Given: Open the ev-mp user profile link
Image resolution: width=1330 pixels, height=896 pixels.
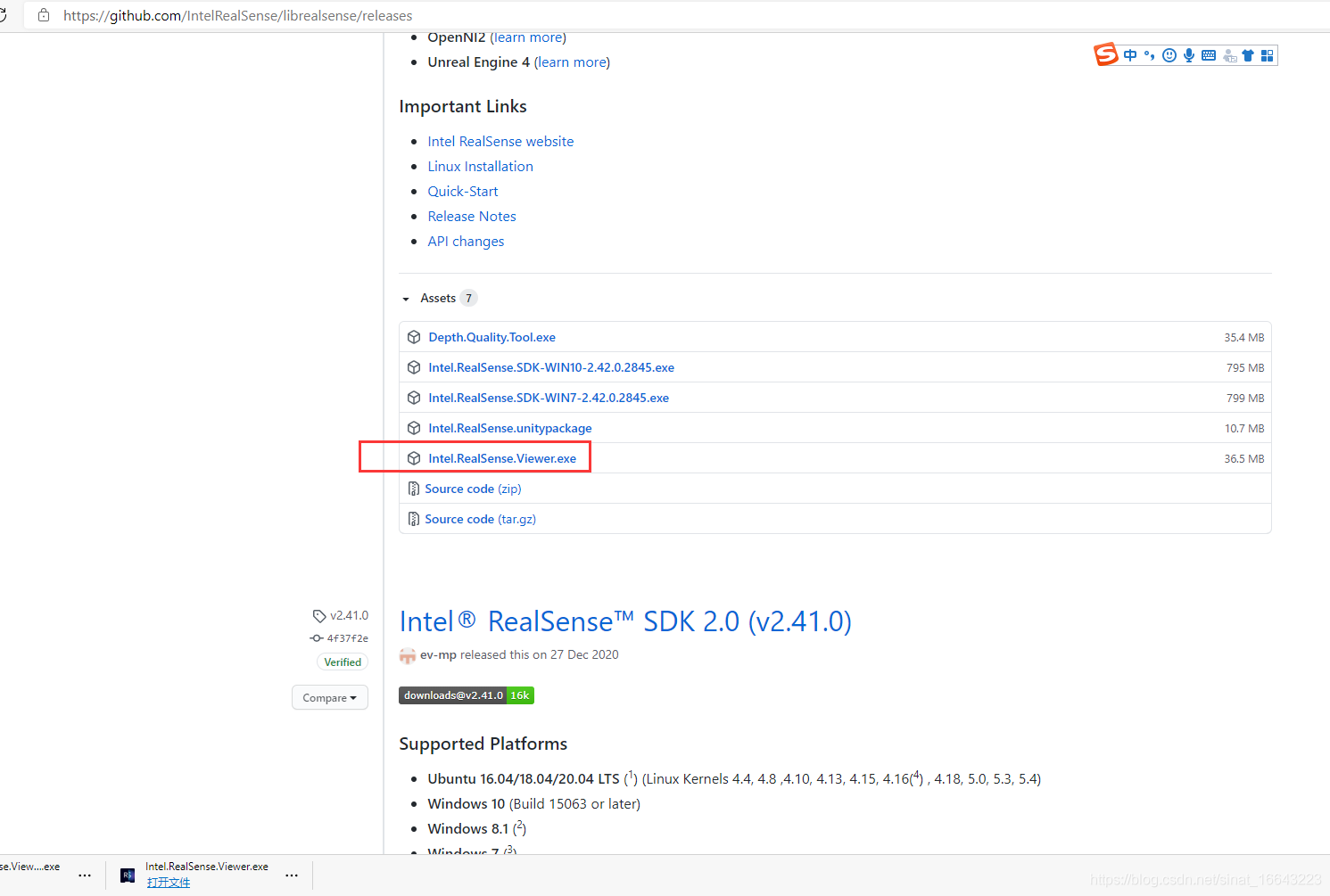Looking at the screenshot, I should coord(438,655).
